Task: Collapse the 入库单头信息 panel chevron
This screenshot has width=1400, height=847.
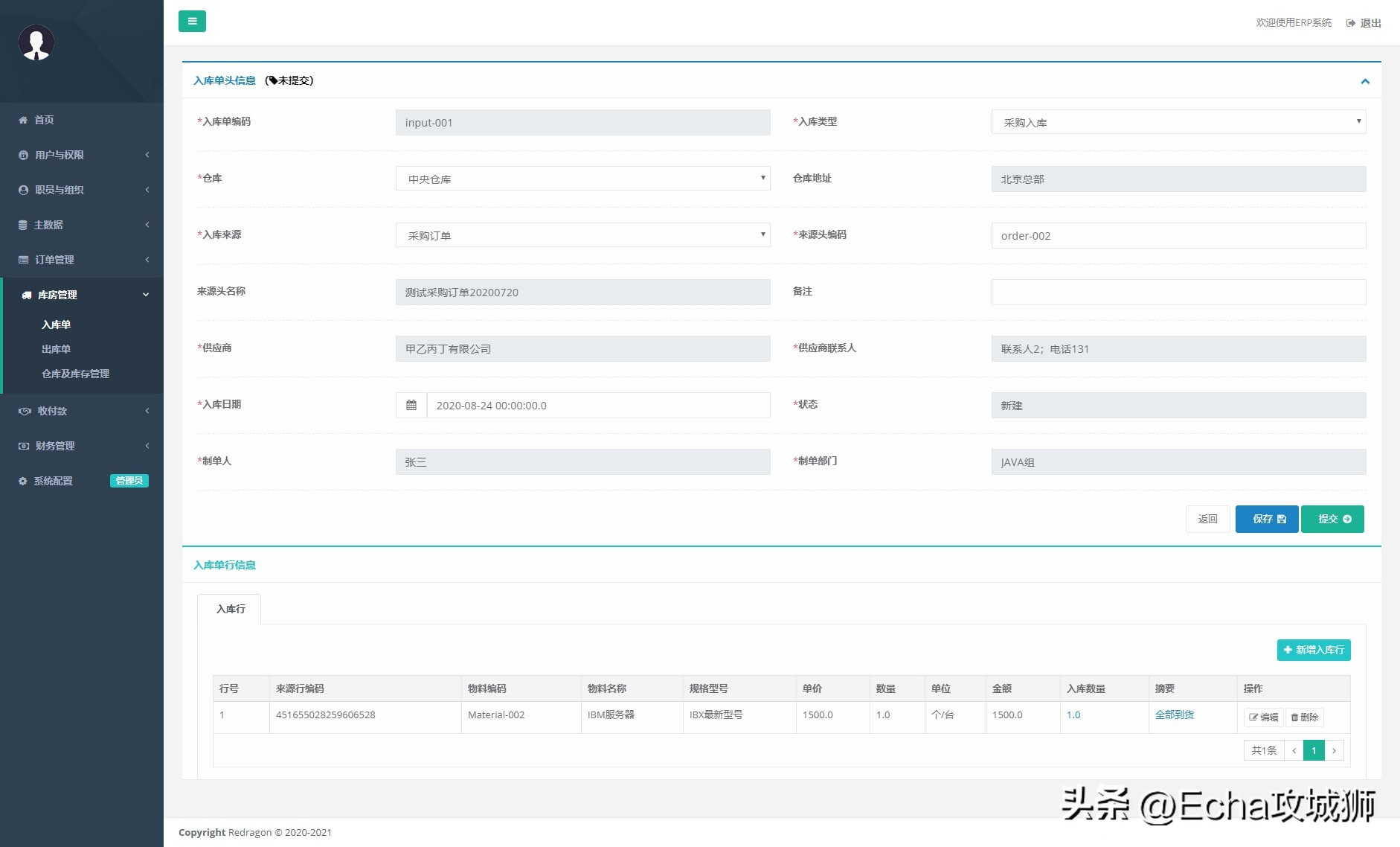Action: pos(1365,81)
